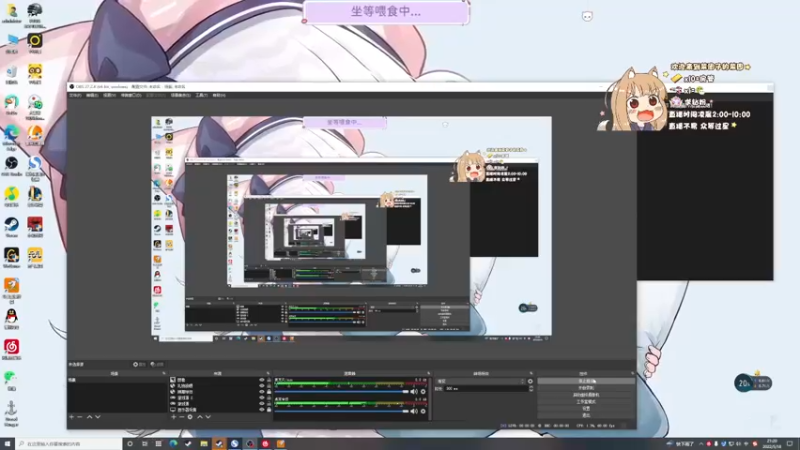Hide the display capture source eye icon
The width and height of the screenshot is (800, 450).
[262, 409]
